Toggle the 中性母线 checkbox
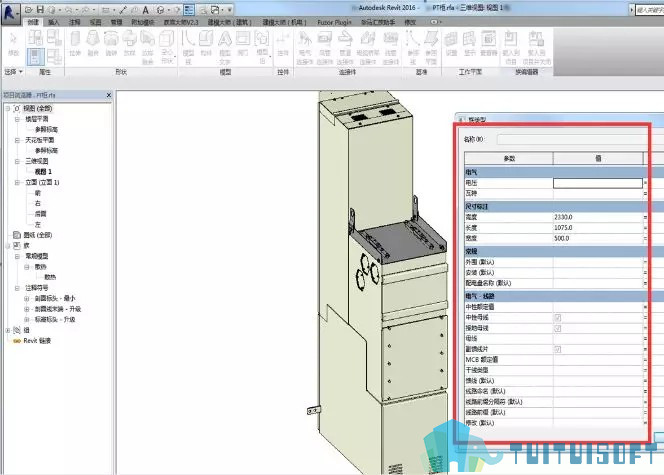Screen dimensions: 664x475 (x=558, y=318)
